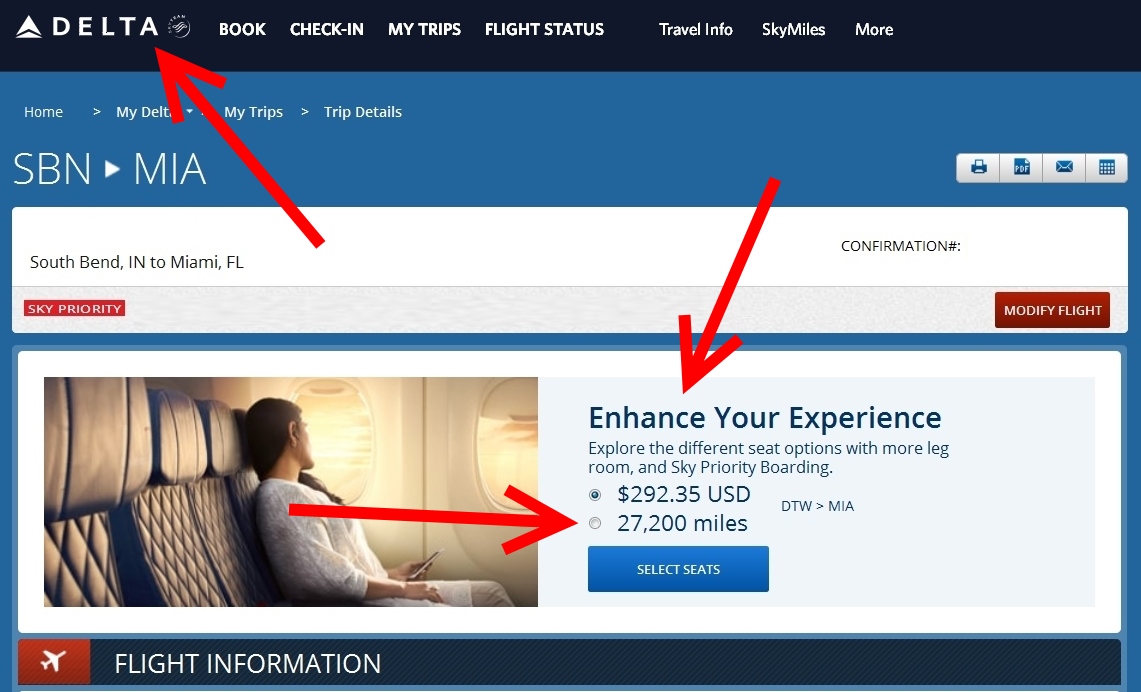The height and width of the screenshot is (692, 1141).
Task: Click the printer icon to print trip details
Action: click(x=977, y=167)
